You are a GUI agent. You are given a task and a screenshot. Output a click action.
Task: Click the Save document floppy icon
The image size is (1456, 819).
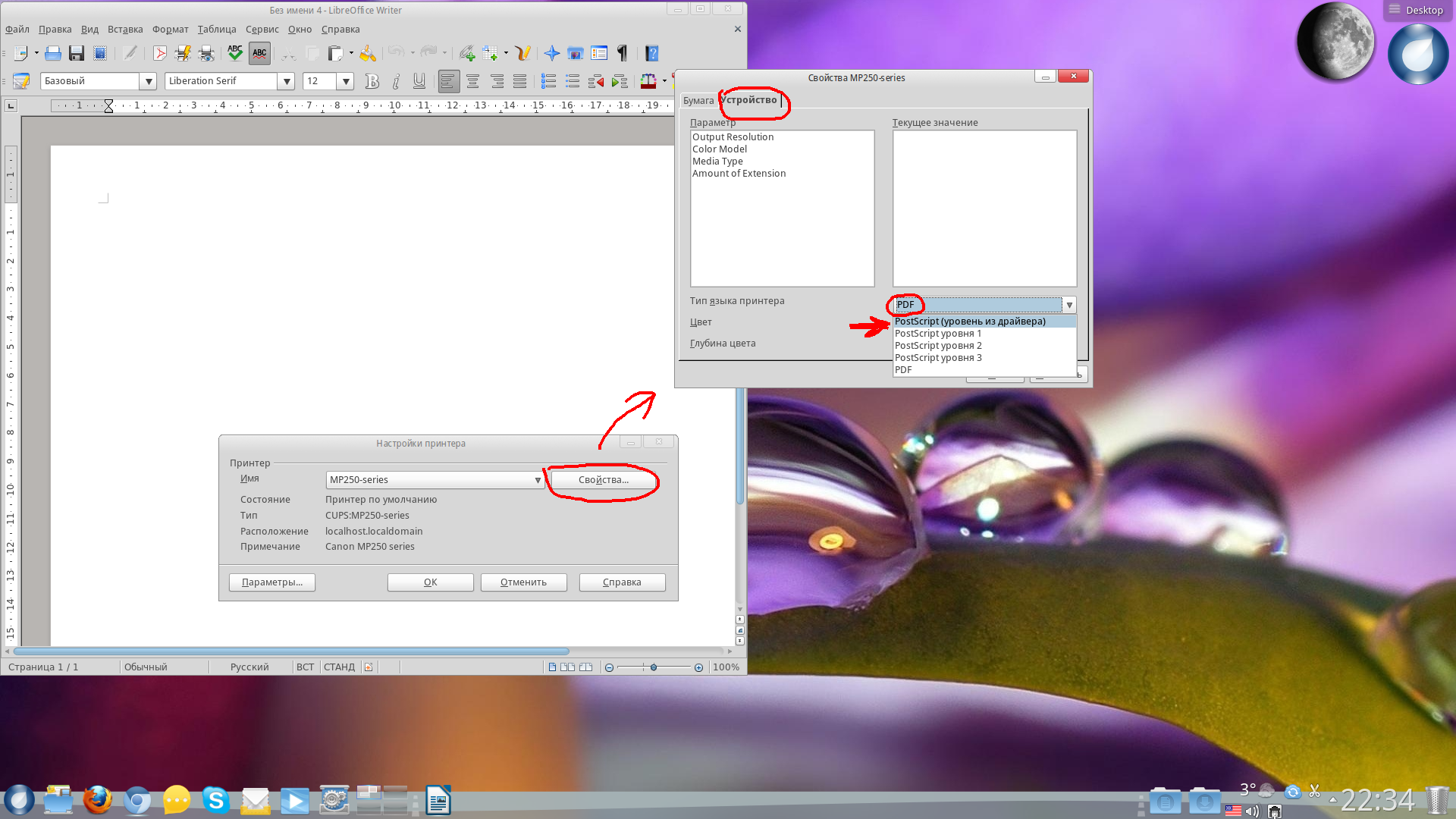[76, 53]
